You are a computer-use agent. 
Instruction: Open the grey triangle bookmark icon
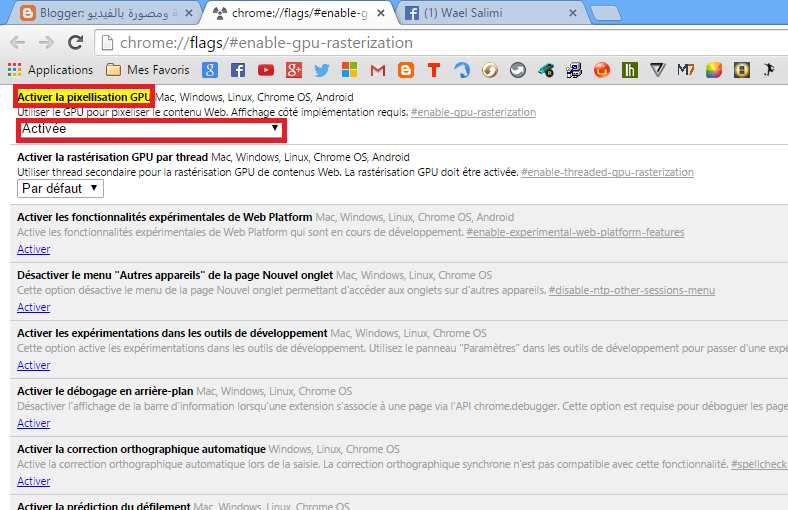coord(657,70)
